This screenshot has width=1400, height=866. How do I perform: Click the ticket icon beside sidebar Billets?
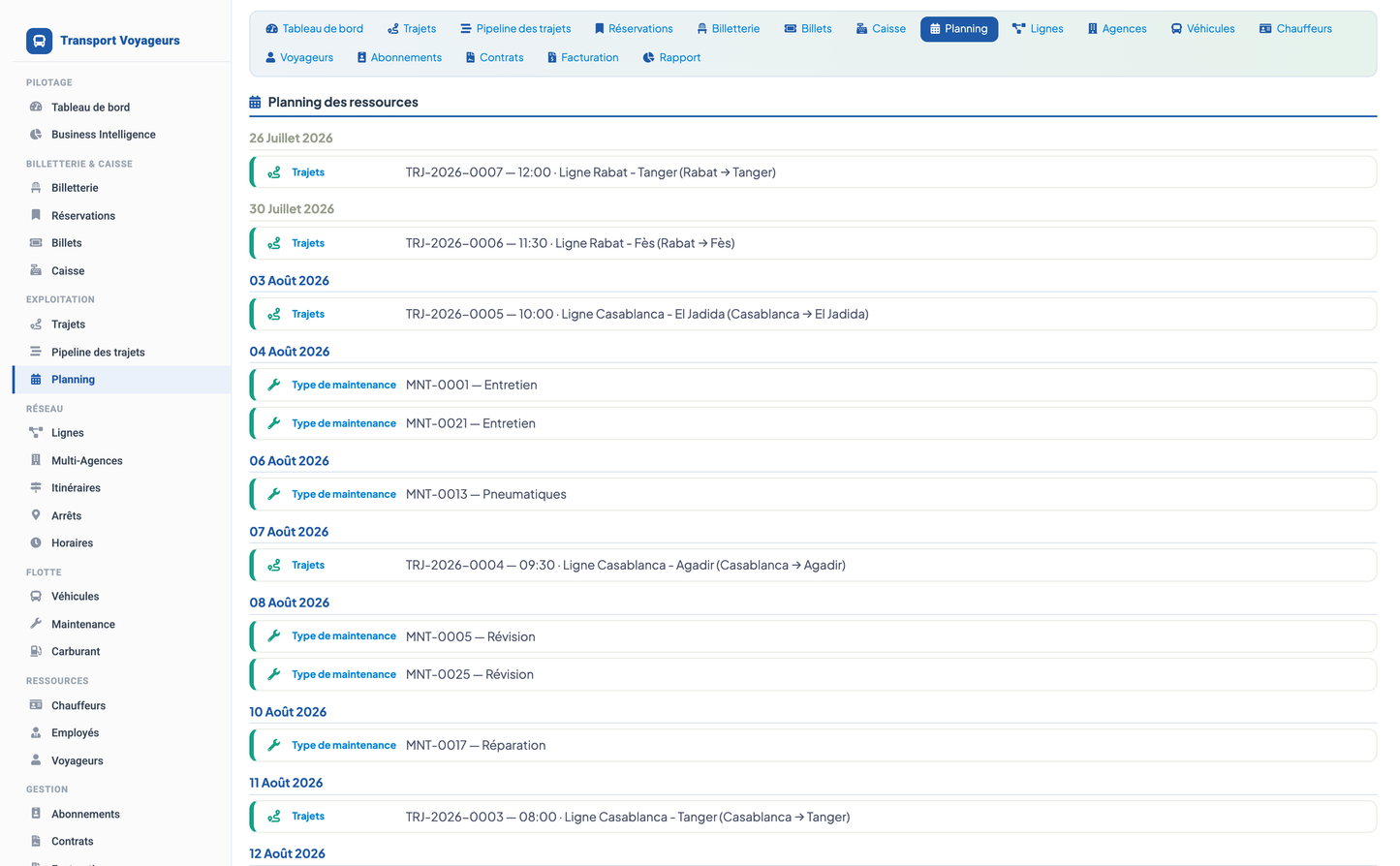[x=36, y=243]
